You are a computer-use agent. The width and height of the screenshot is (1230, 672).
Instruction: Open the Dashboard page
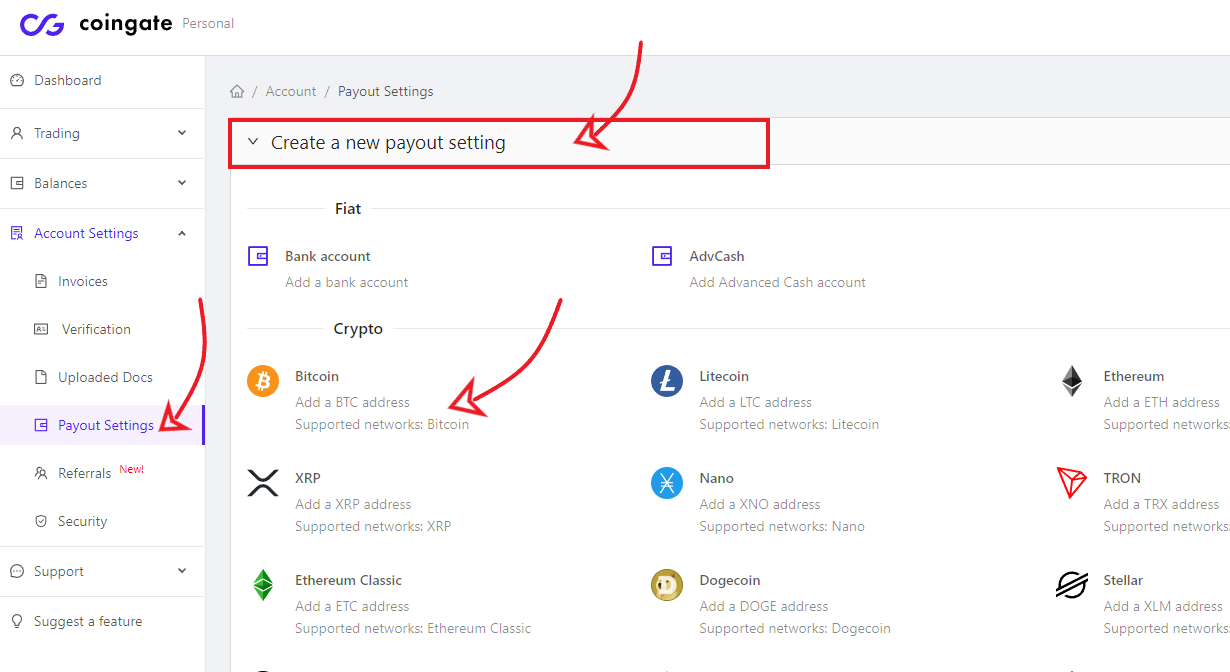coord(67,80)
